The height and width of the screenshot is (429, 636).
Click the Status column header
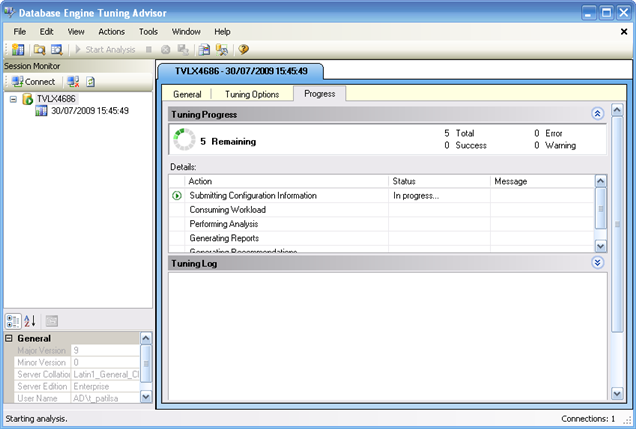click(439, 181)
